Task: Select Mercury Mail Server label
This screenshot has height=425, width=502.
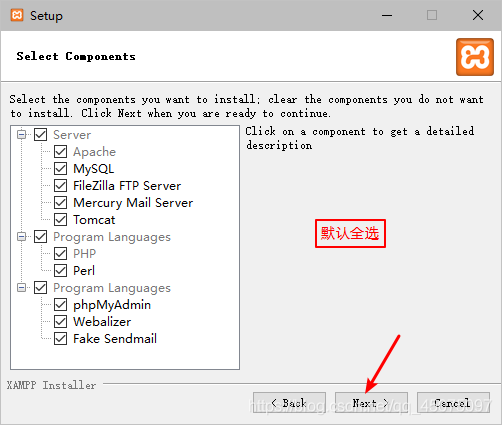Action: tap(133, 203)
